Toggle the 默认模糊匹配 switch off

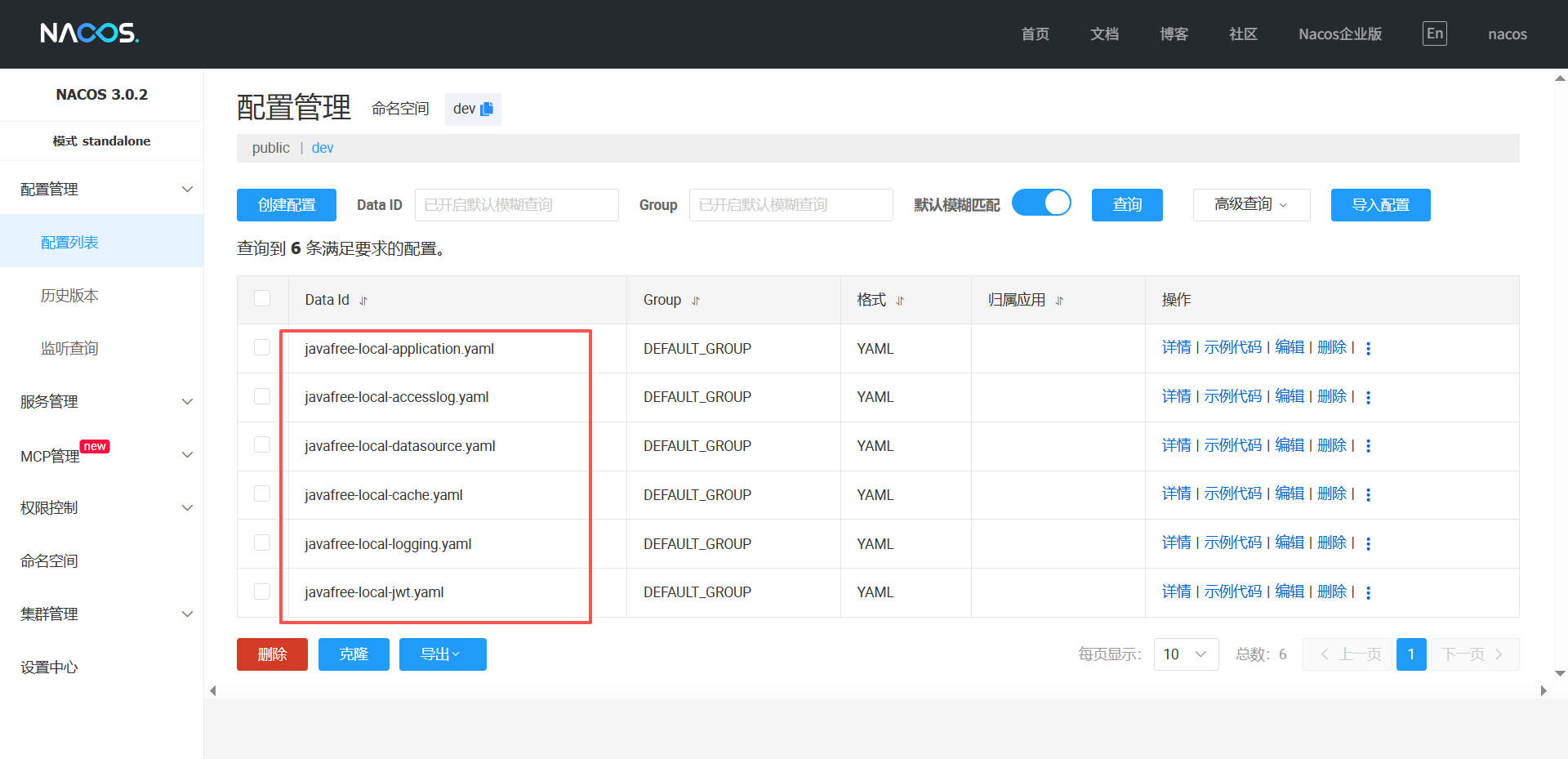1041,203
